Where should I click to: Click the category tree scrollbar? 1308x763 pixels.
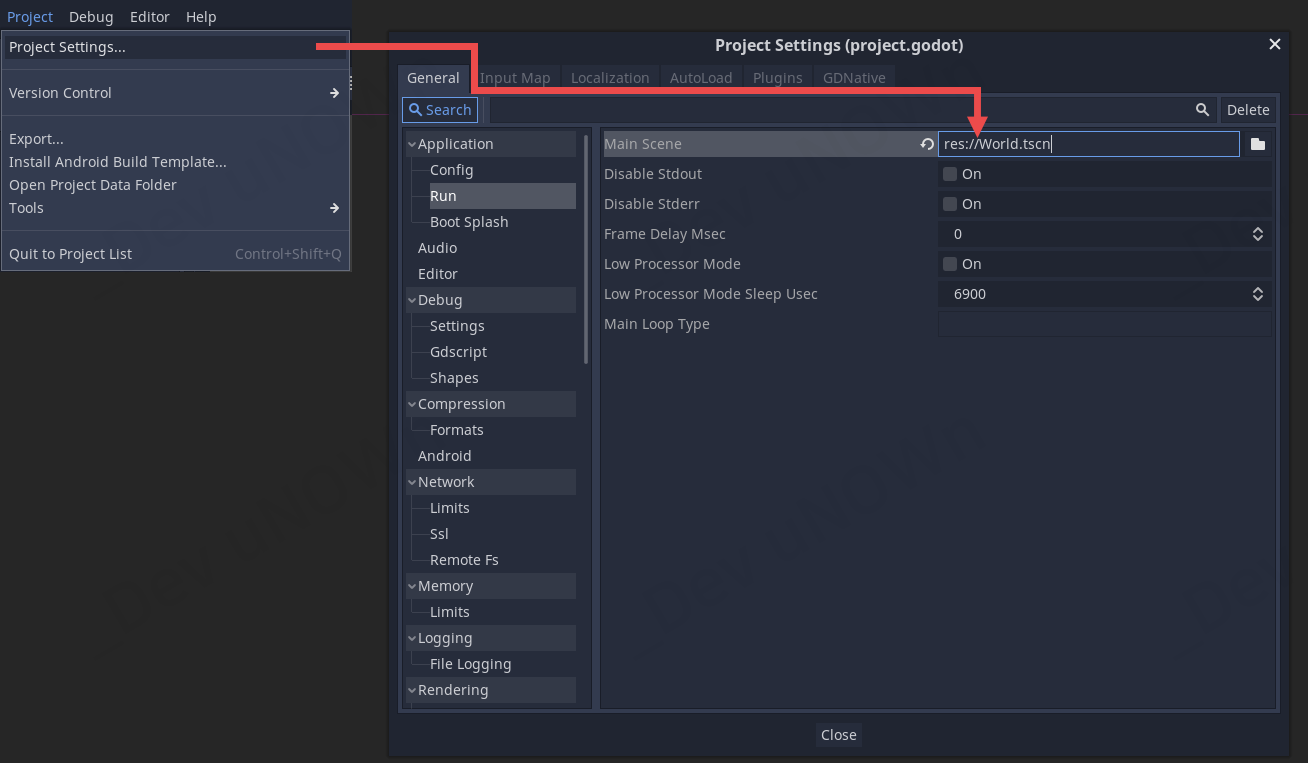coord(586,249)
